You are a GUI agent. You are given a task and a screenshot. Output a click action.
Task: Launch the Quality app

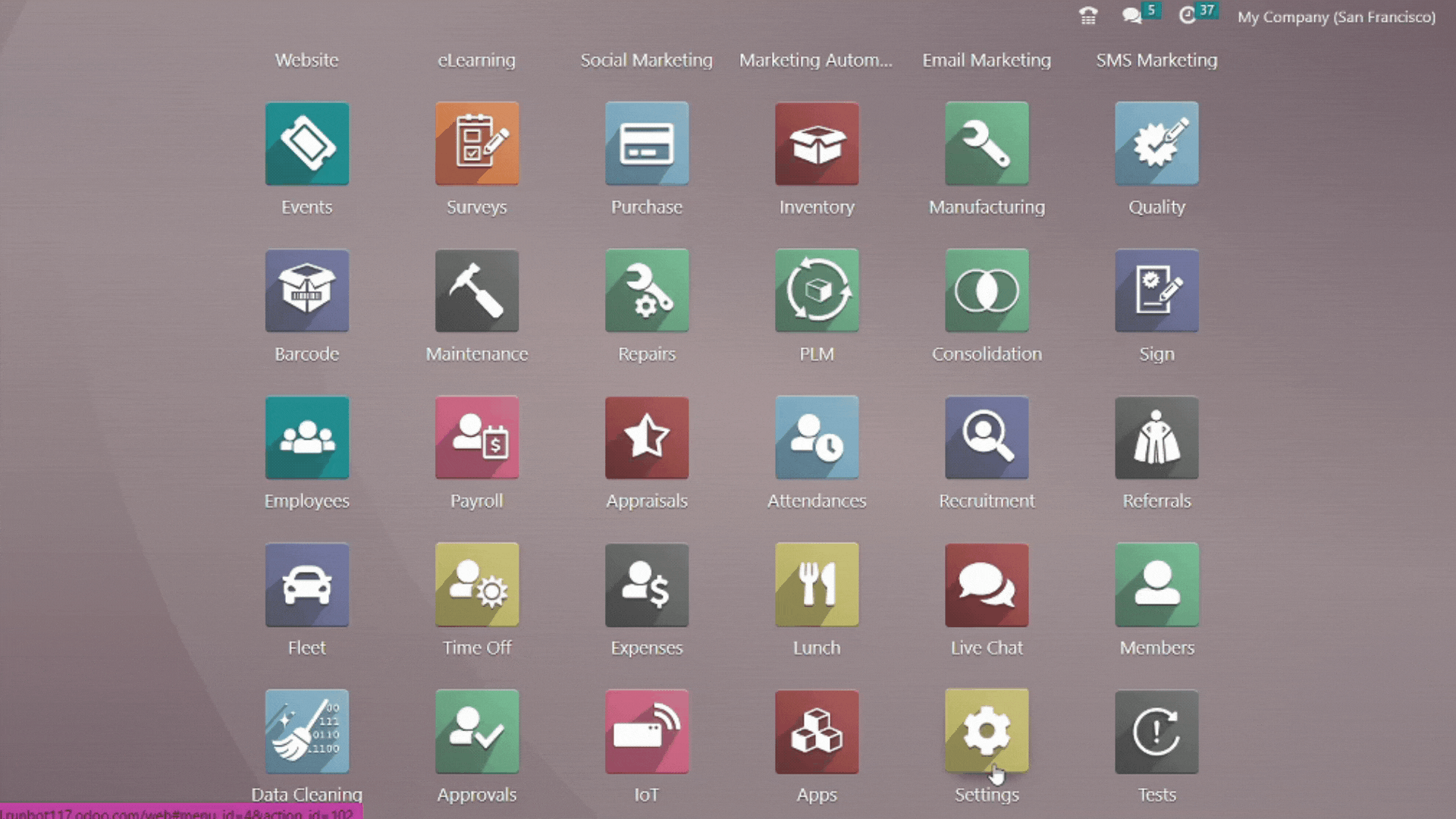click(1156, 144)
